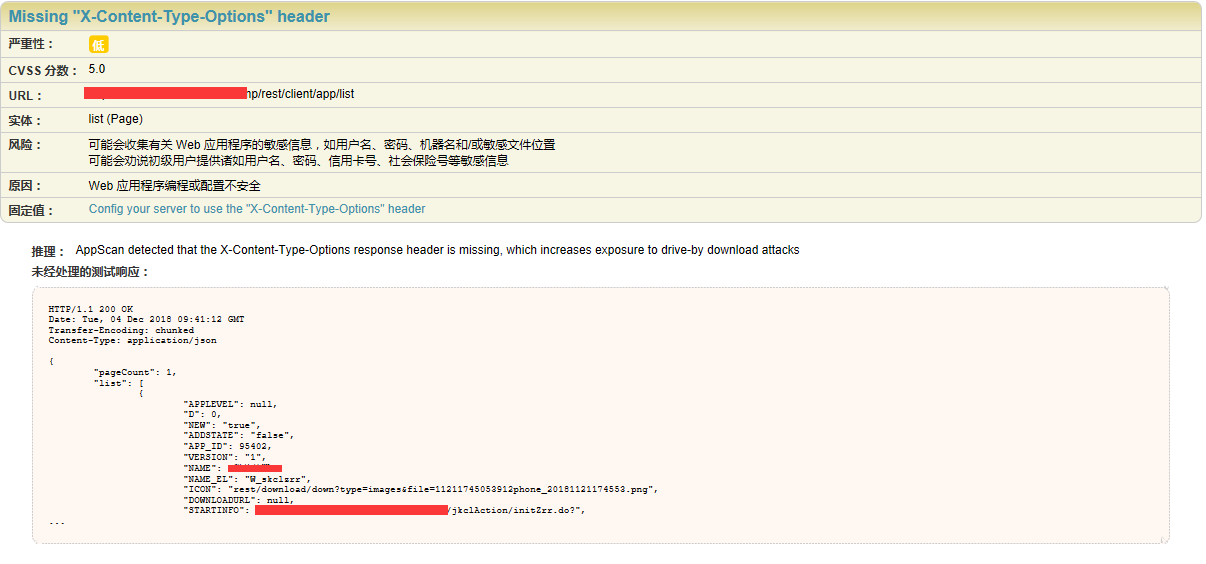Click the "list": [ JSON line
Screen dimensions: 1206x564
point(118,383)
